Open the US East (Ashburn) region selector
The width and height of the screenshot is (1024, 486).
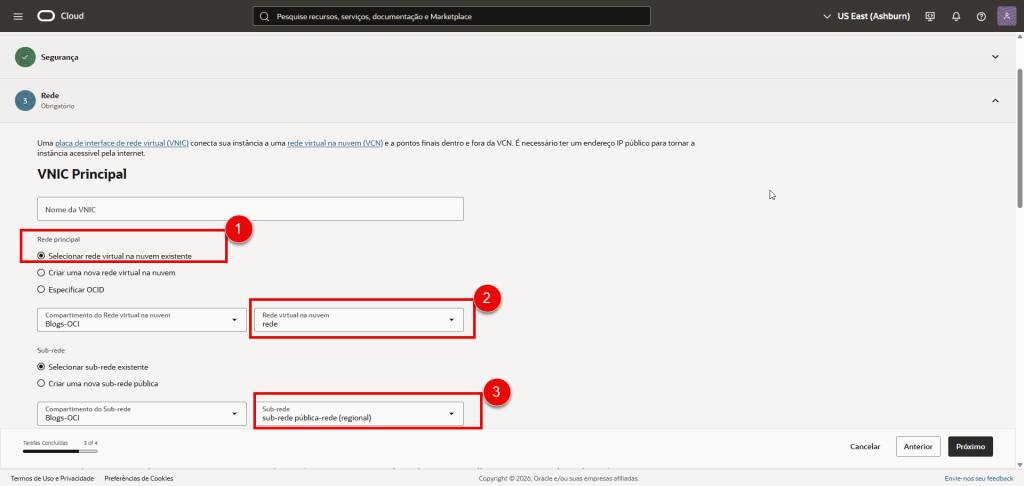tap(867, 16)
